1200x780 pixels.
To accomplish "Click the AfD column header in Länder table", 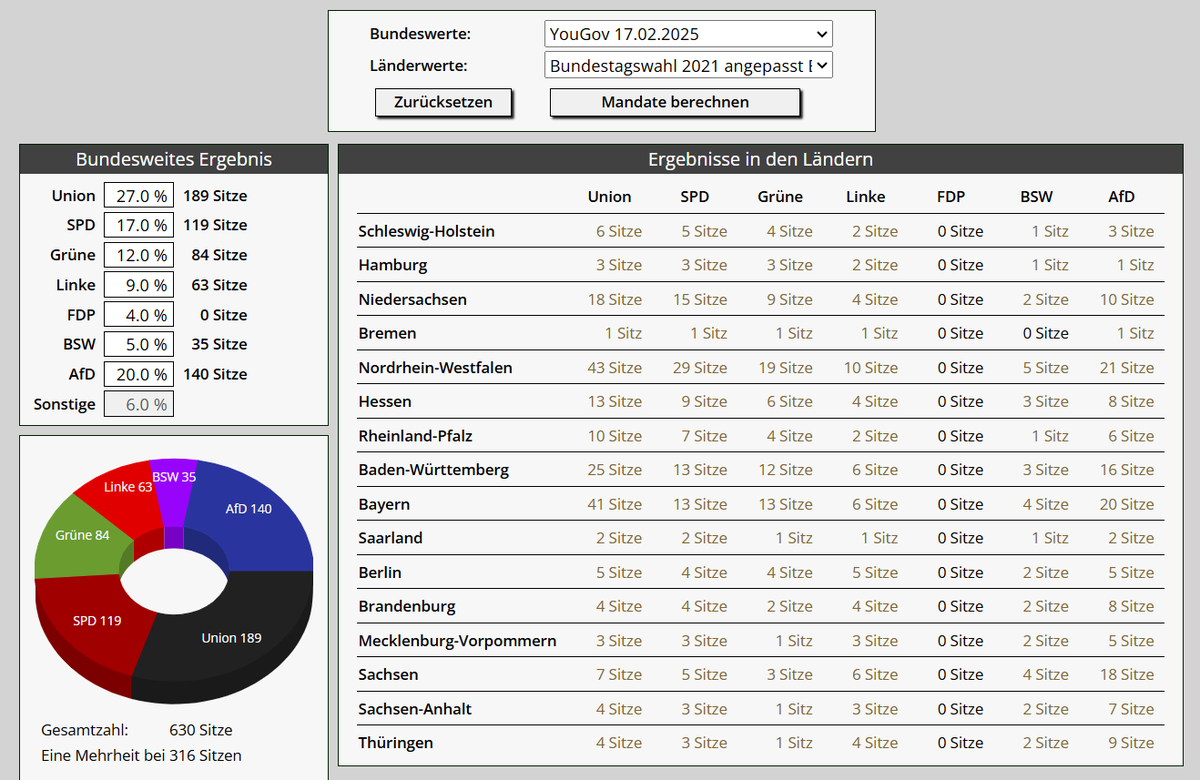I will pos(1122,197).
